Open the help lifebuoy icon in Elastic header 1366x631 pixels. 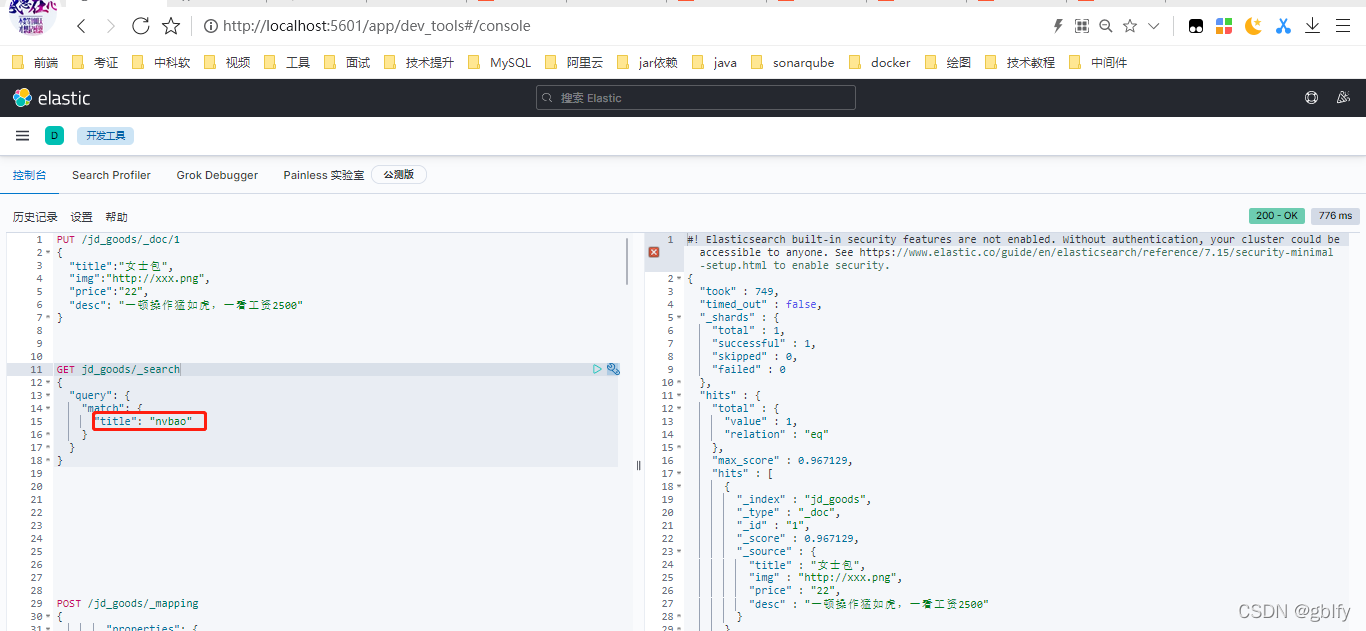tap(1312, 98)
